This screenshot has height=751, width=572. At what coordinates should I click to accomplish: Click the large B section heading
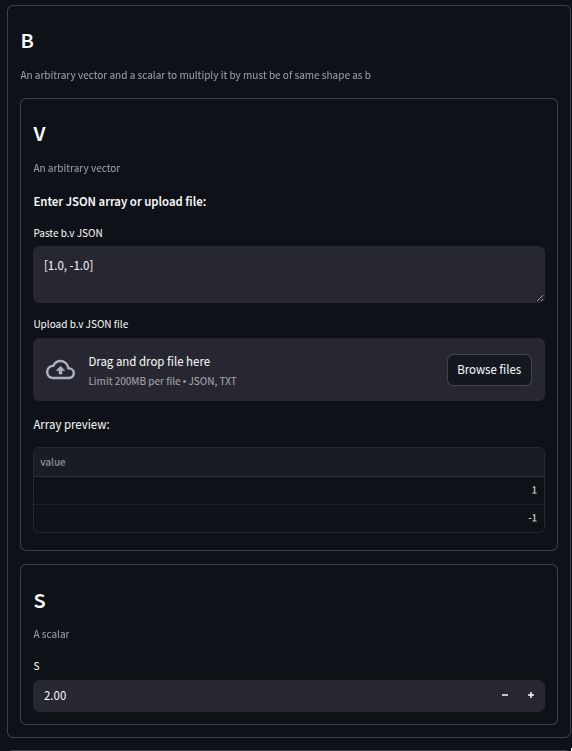[x=27, y=41]
